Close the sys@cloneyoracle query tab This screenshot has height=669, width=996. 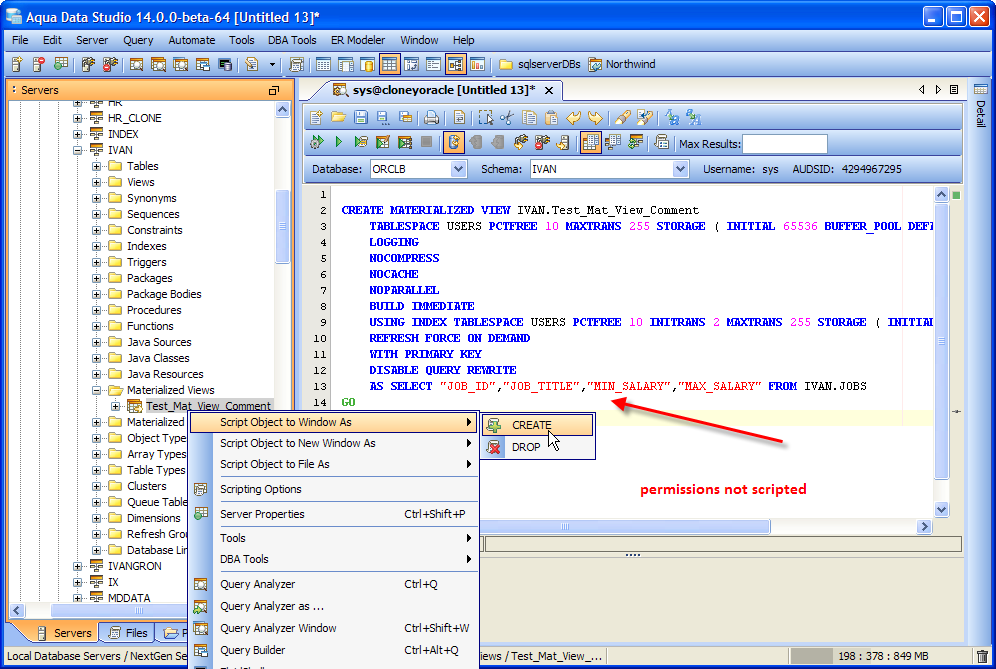coord(549,91)
